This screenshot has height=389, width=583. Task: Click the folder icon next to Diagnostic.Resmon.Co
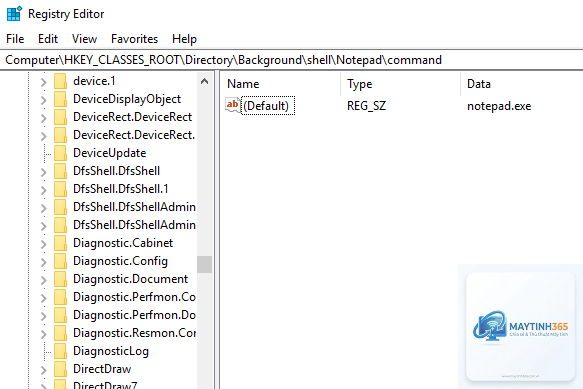60,333
